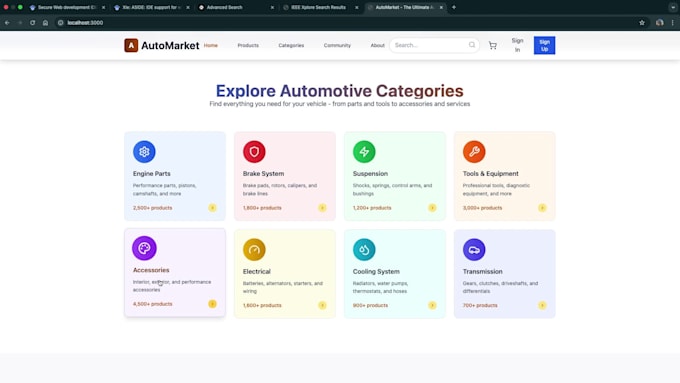The height and width of the screenshot is (383, 680).
Task: Open the Suspension category title
Action: click(370, 173)
